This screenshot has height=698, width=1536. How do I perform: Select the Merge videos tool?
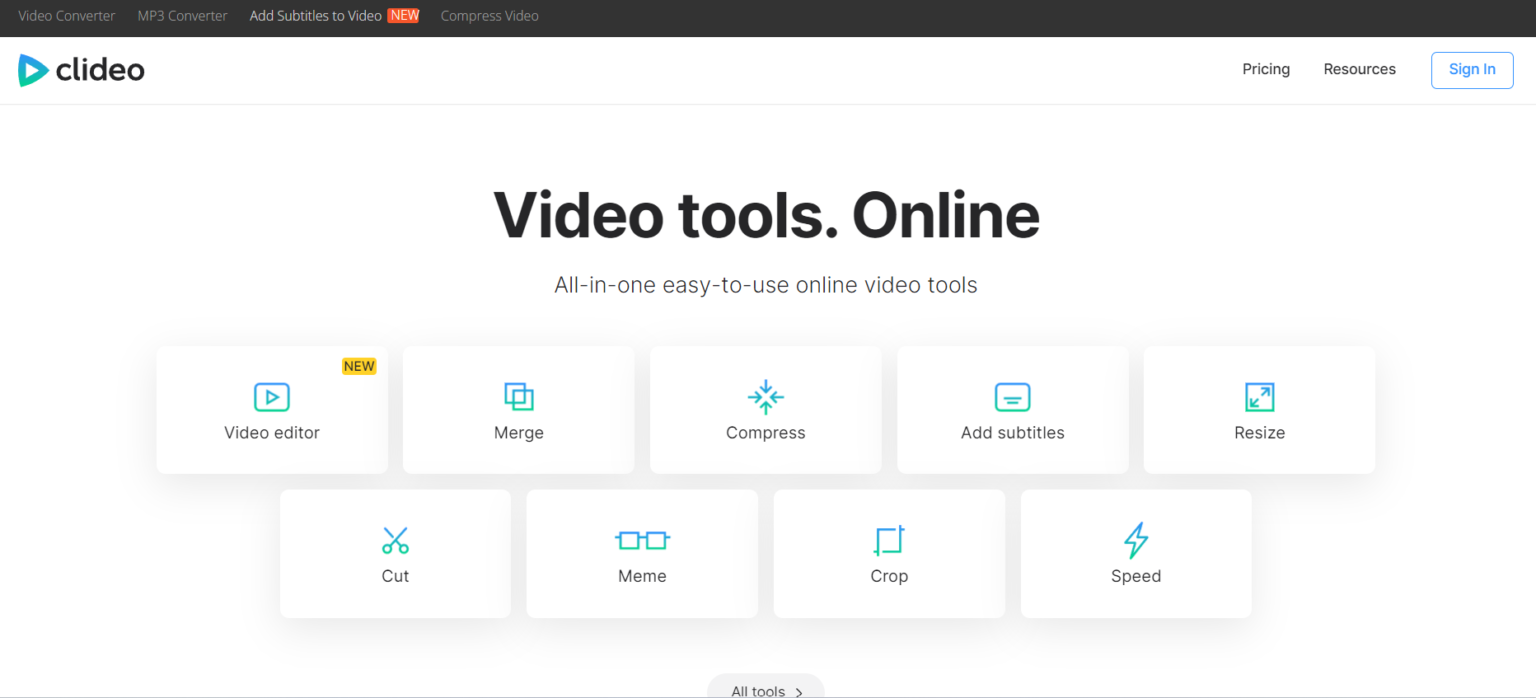(x=518, y=410)
